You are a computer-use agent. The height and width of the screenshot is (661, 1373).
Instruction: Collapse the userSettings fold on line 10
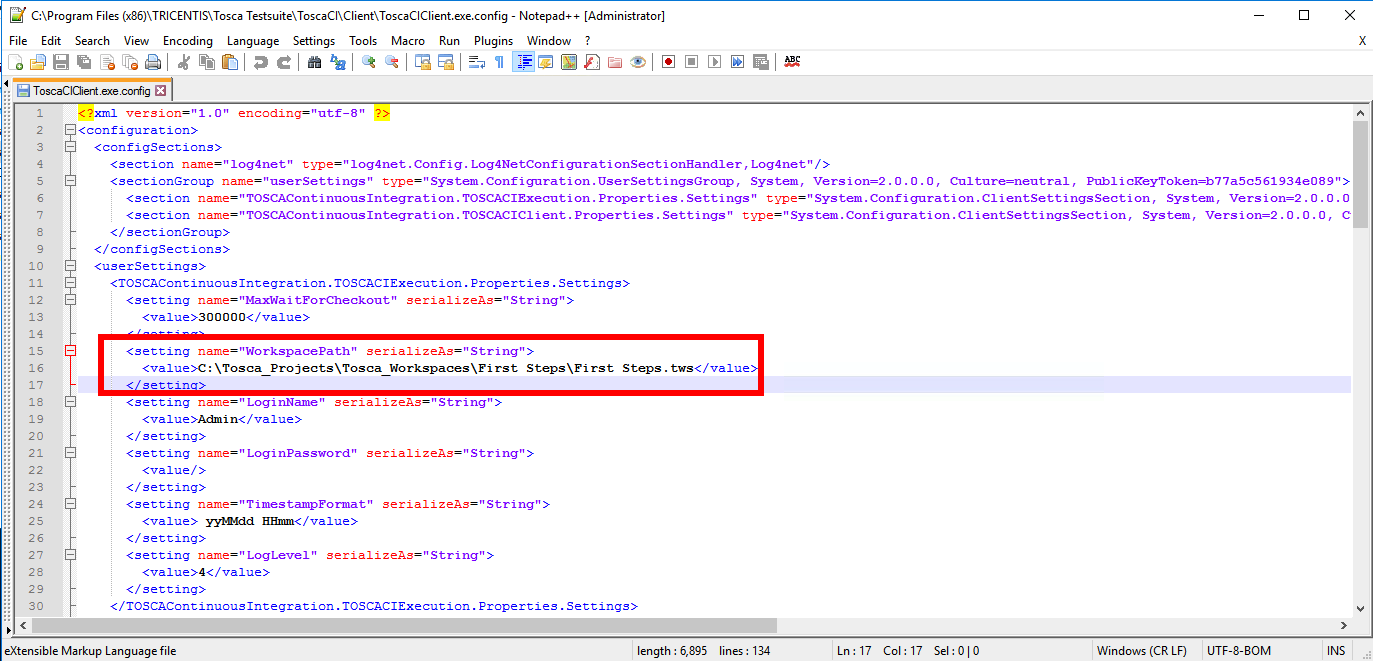pos(70,266)
